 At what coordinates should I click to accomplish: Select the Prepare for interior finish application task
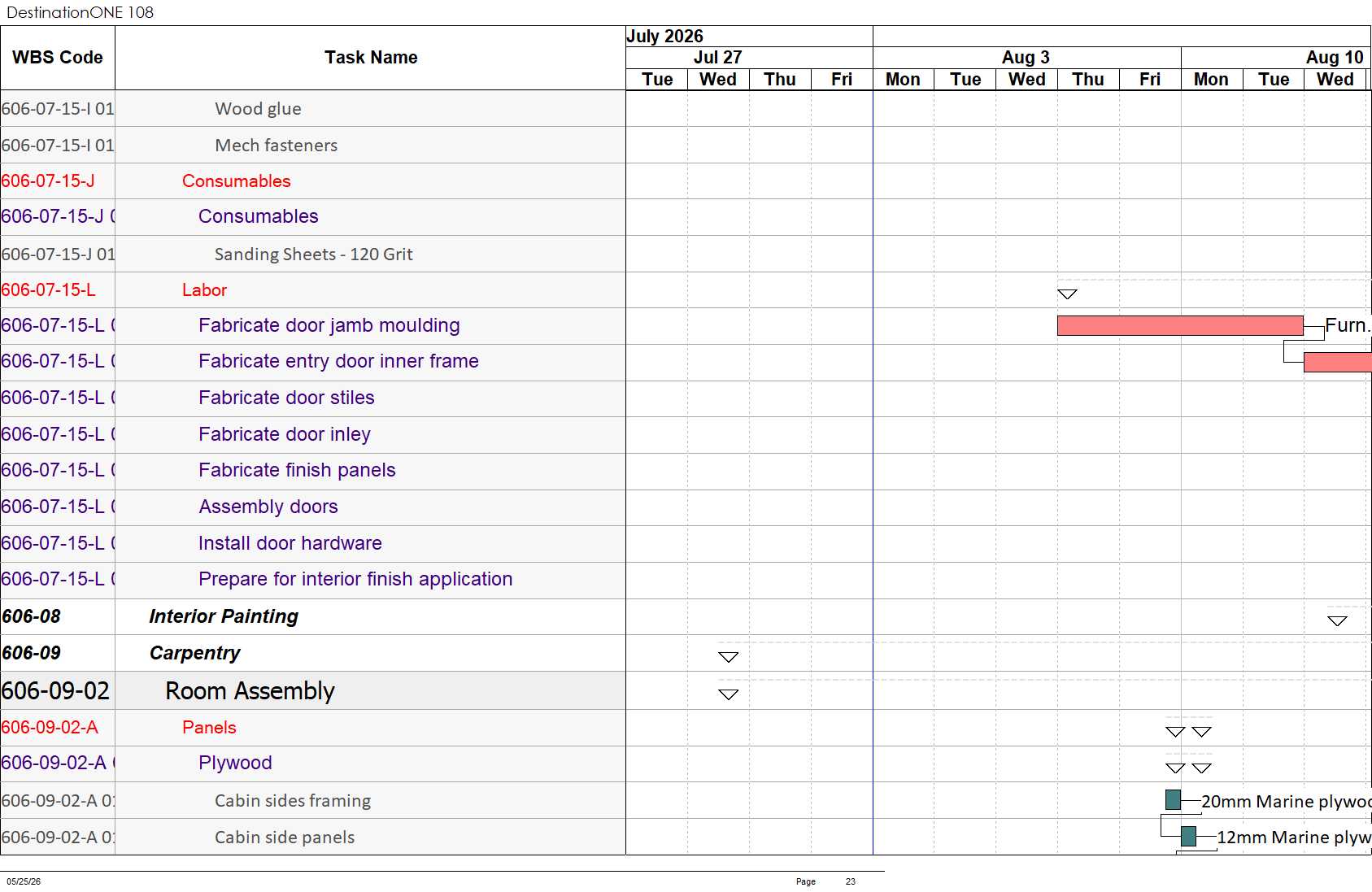(x=355, y=579)
